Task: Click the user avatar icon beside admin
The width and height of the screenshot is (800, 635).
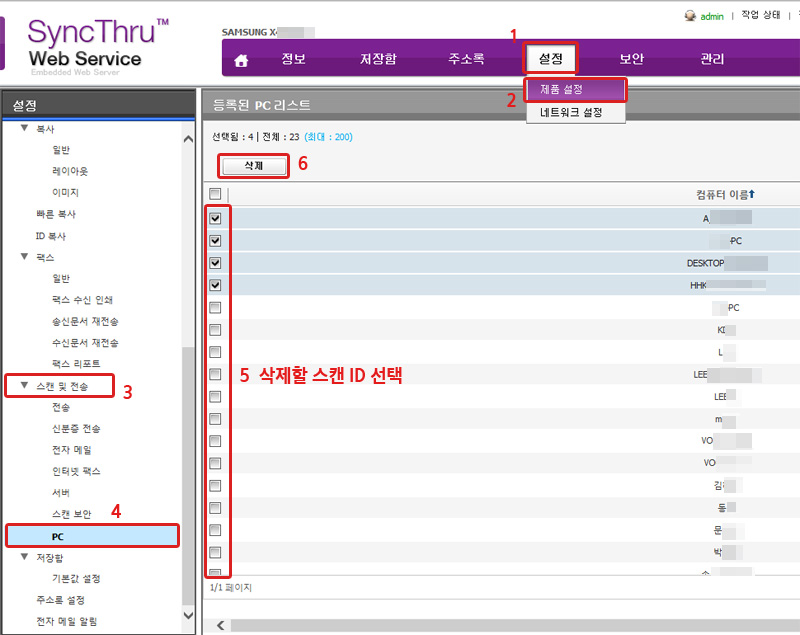Action: click(x=690, y=15)
